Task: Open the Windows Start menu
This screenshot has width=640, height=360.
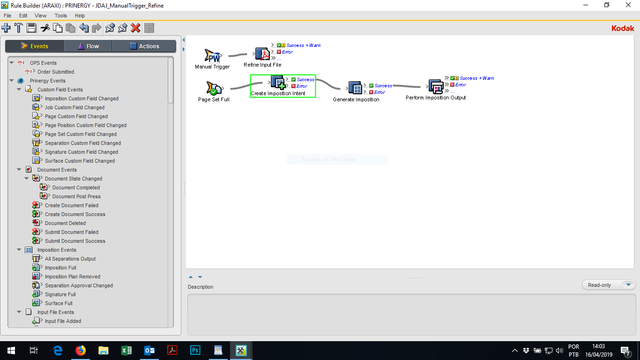Action: point(11,350)
